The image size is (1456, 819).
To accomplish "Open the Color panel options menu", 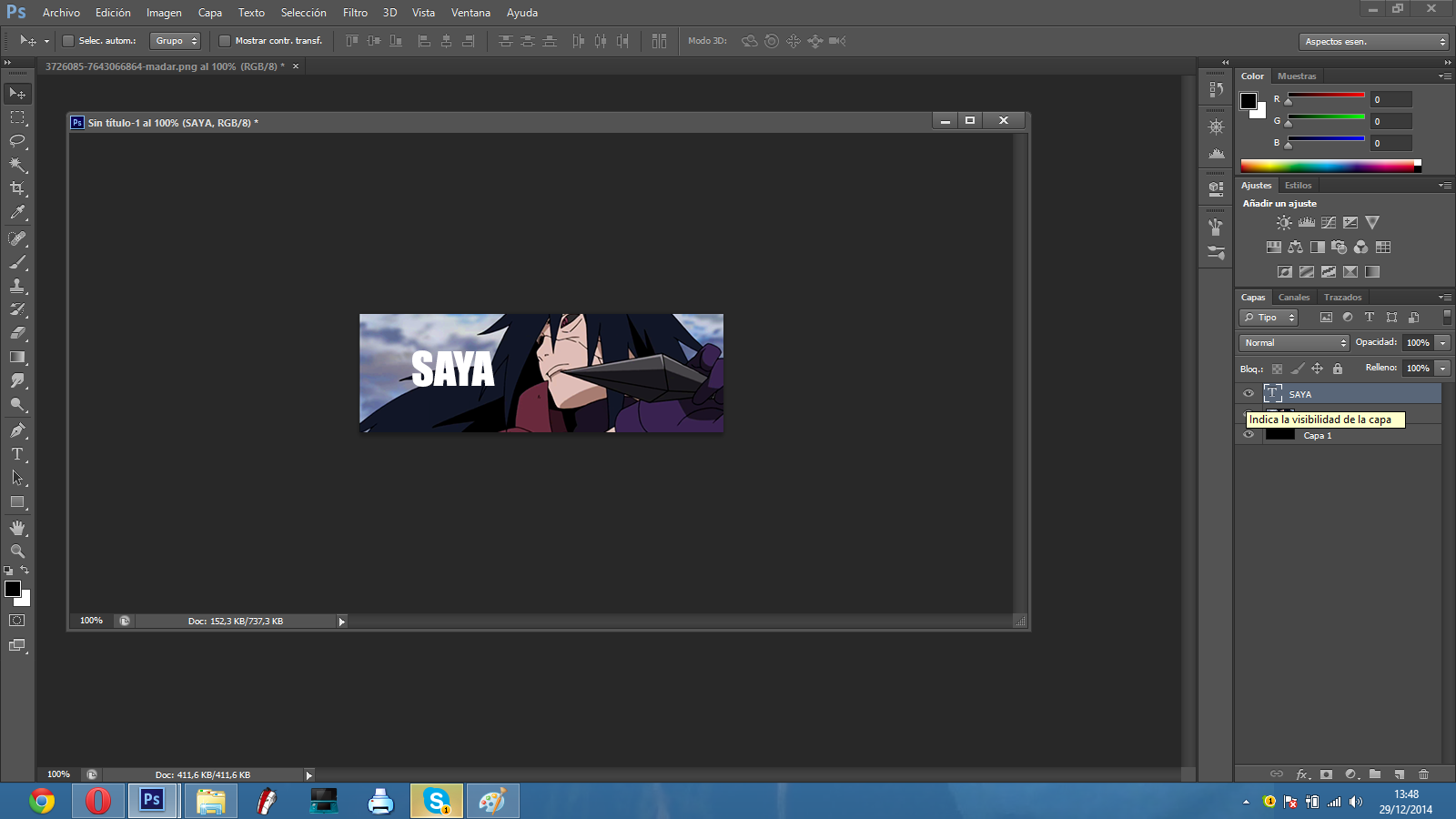I will [x=1445, y=76].
